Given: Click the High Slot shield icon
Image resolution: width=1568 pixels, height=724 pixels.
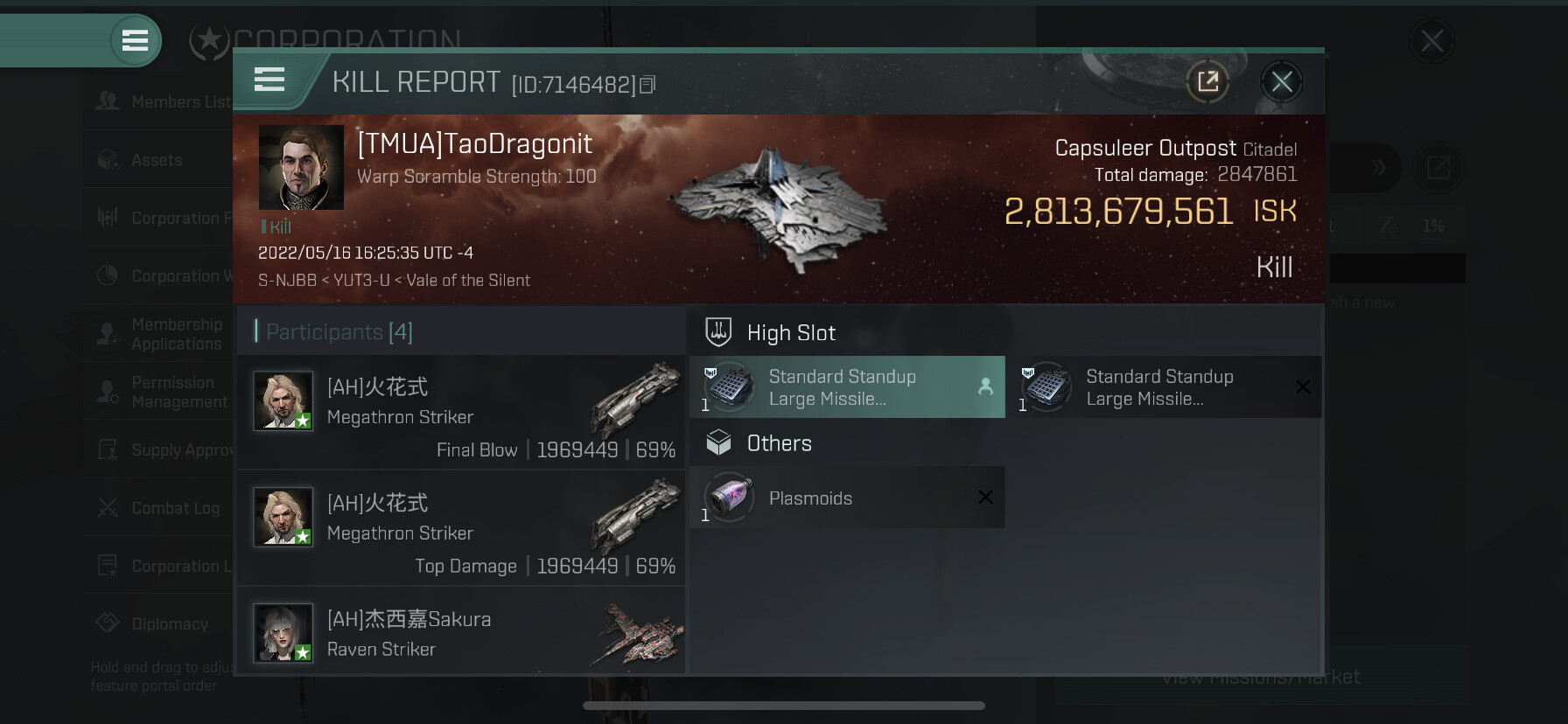Looking at the screenshot, I should pos(718,332).
